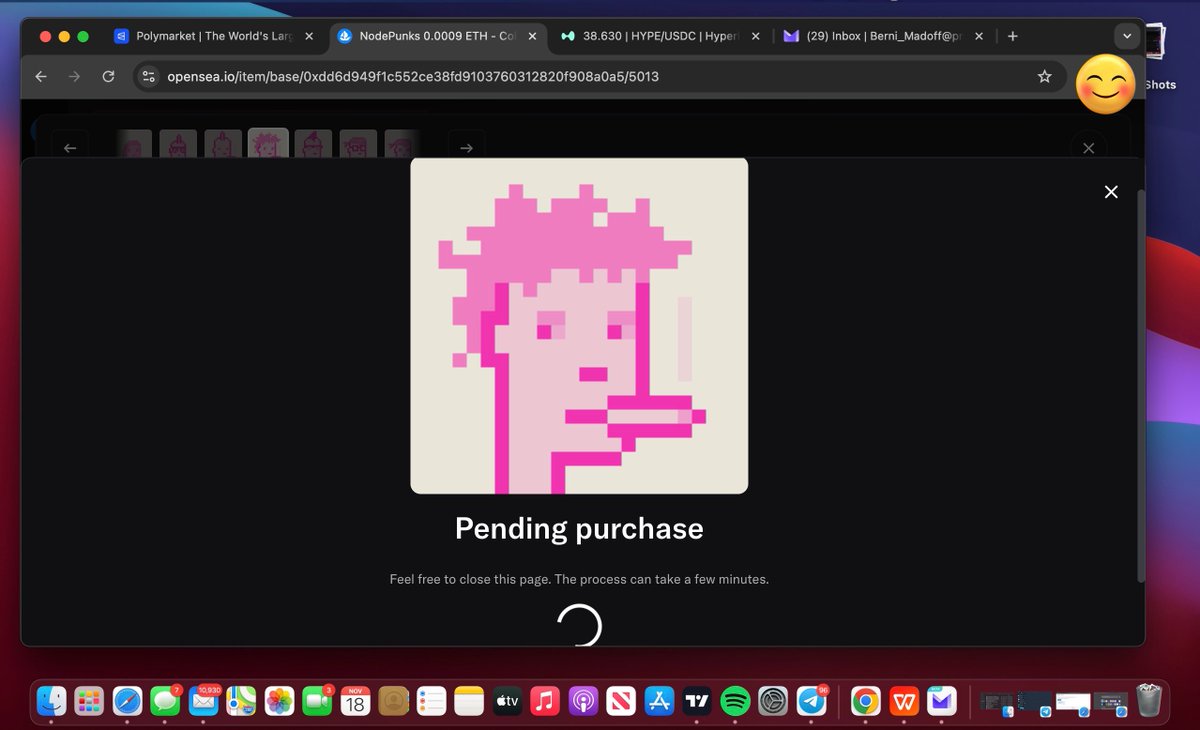Launch Safari from the dock
Image resolution: width=1200 pixels, height=730 pixels.
(127, 702)
